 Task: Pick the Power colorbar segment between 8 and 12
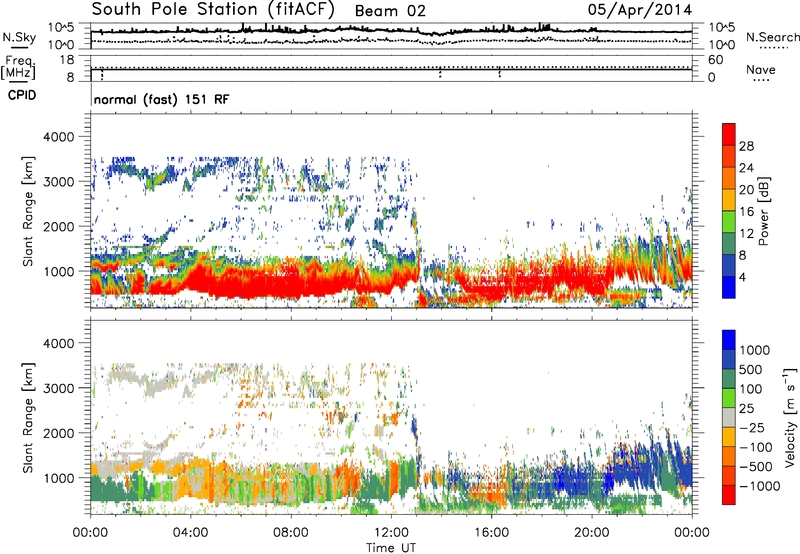(729, 243)
